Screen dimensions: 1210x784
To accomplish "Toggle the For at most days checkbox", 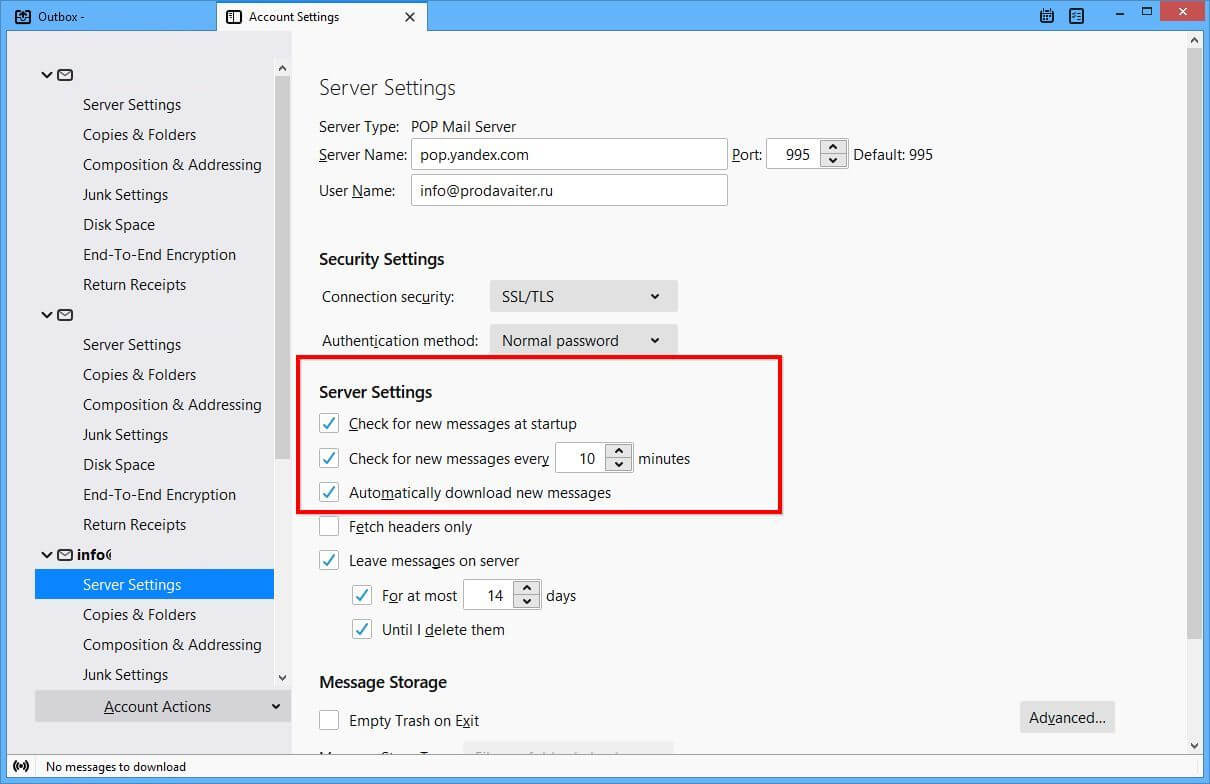I will pyautogui.click(x=362, y=595).
